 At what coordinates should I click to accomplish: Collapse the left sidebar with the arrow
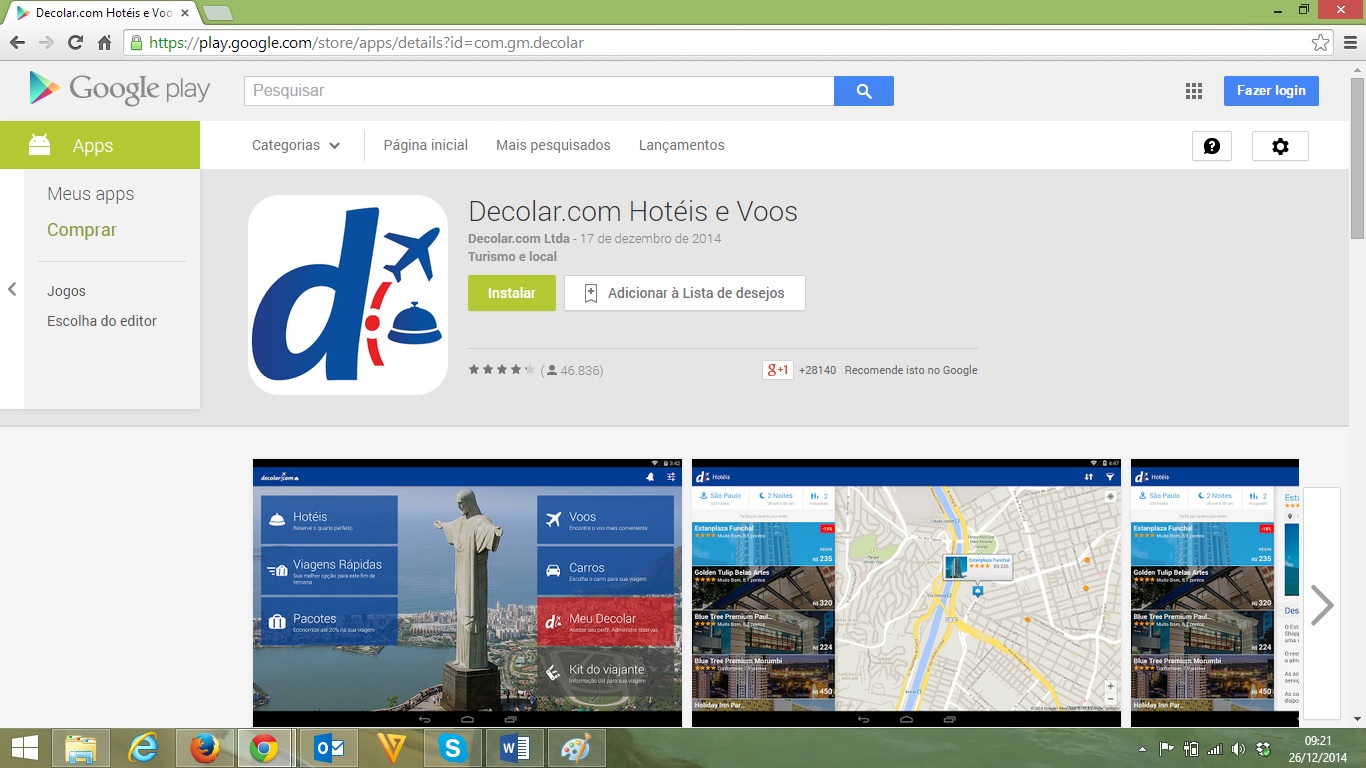12,290
